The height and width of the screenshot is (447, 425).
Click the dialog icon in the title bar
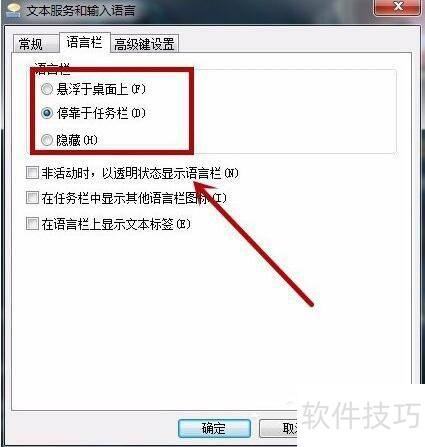14,9
